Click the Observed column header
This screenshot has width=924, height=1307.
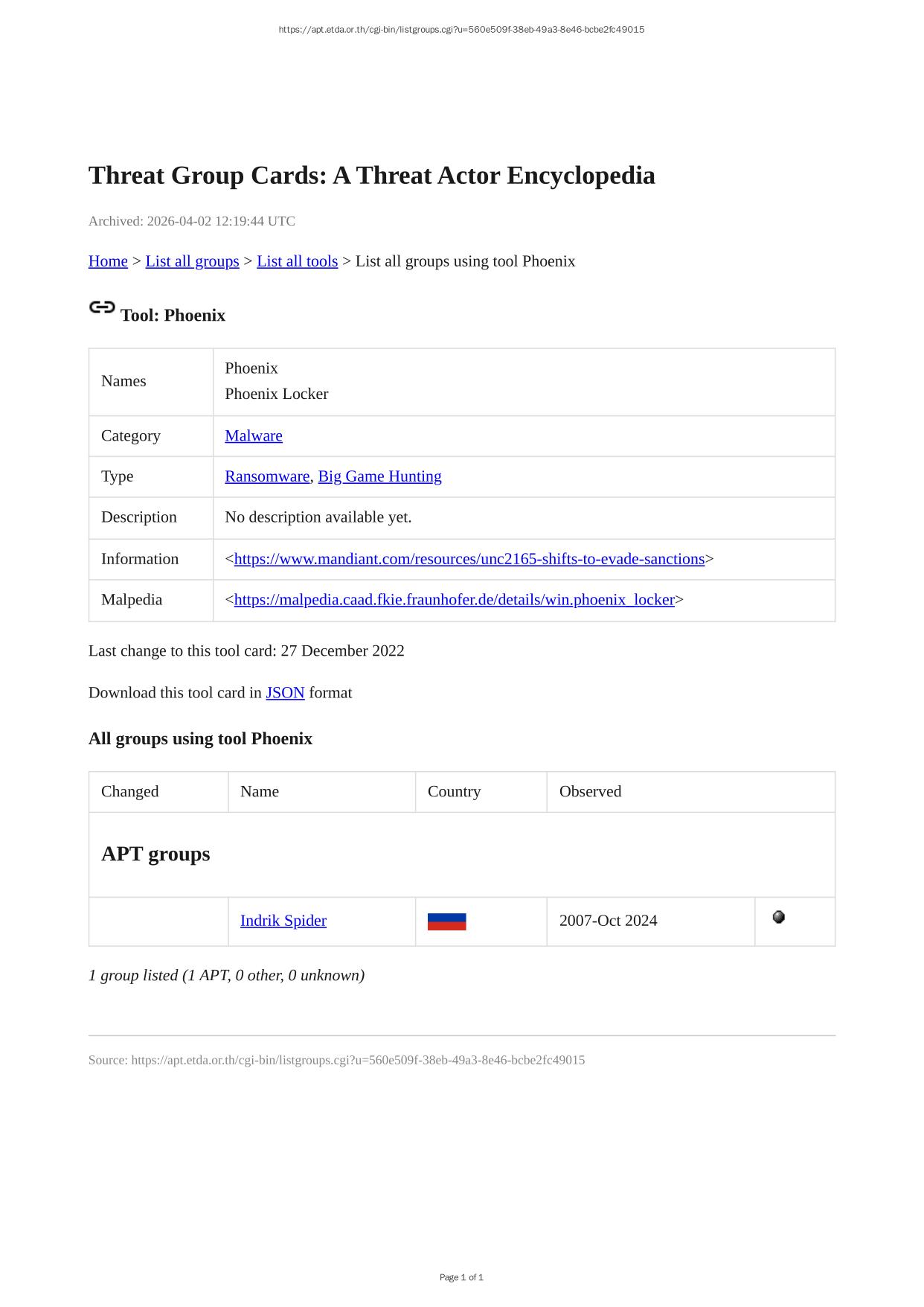click(590, 792)
